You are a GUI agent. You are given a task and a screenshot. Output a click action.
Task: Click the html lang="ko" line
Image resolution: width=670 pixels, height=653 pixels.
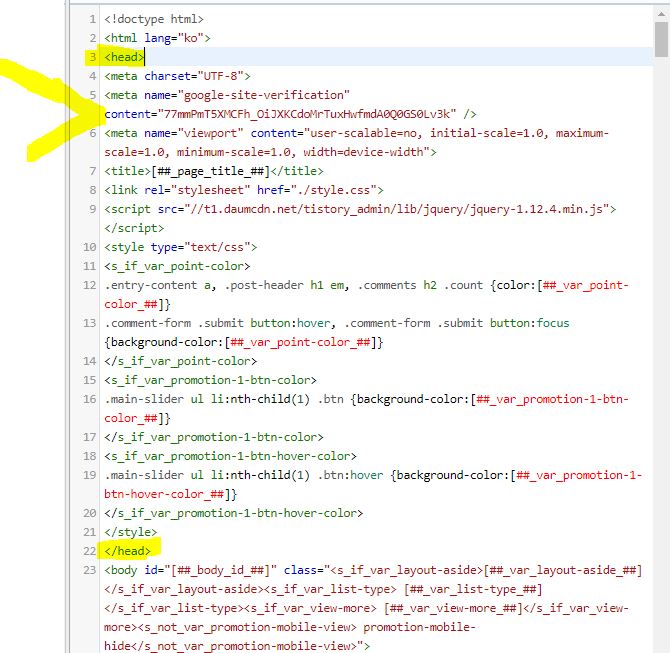[157, 38]
